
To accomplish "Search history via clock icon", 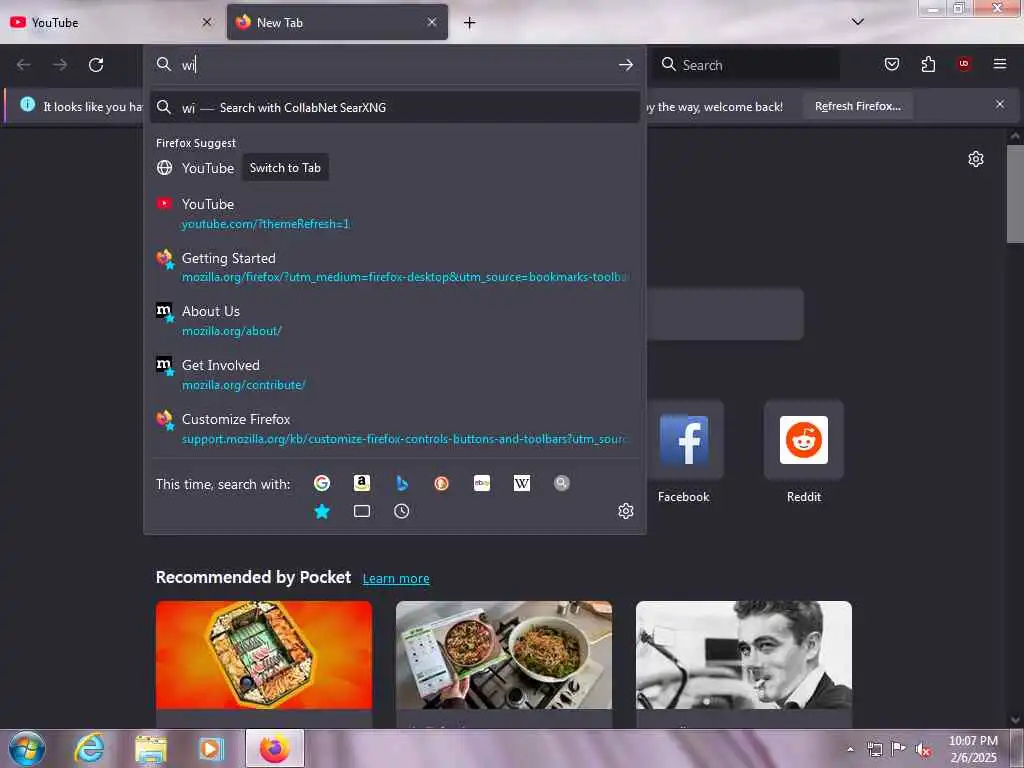I will (402, 511).
